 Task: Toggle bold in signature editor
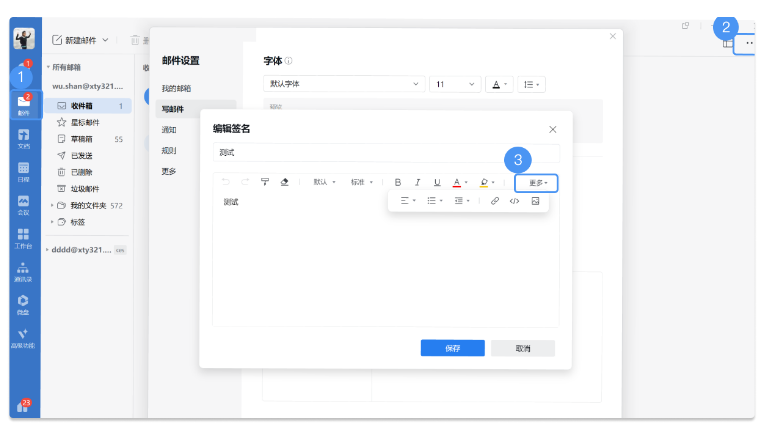point(398,182)
